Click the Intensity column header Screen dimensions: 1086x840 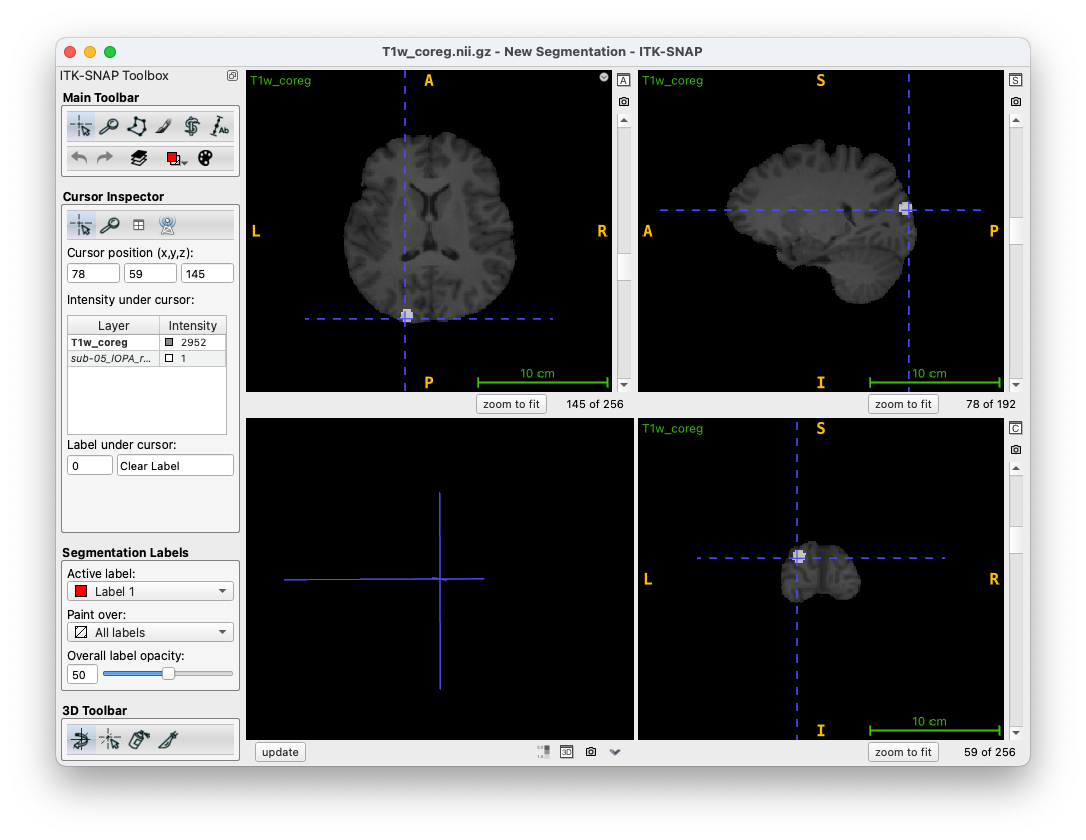pyautogui.click(x=193, y=325)
